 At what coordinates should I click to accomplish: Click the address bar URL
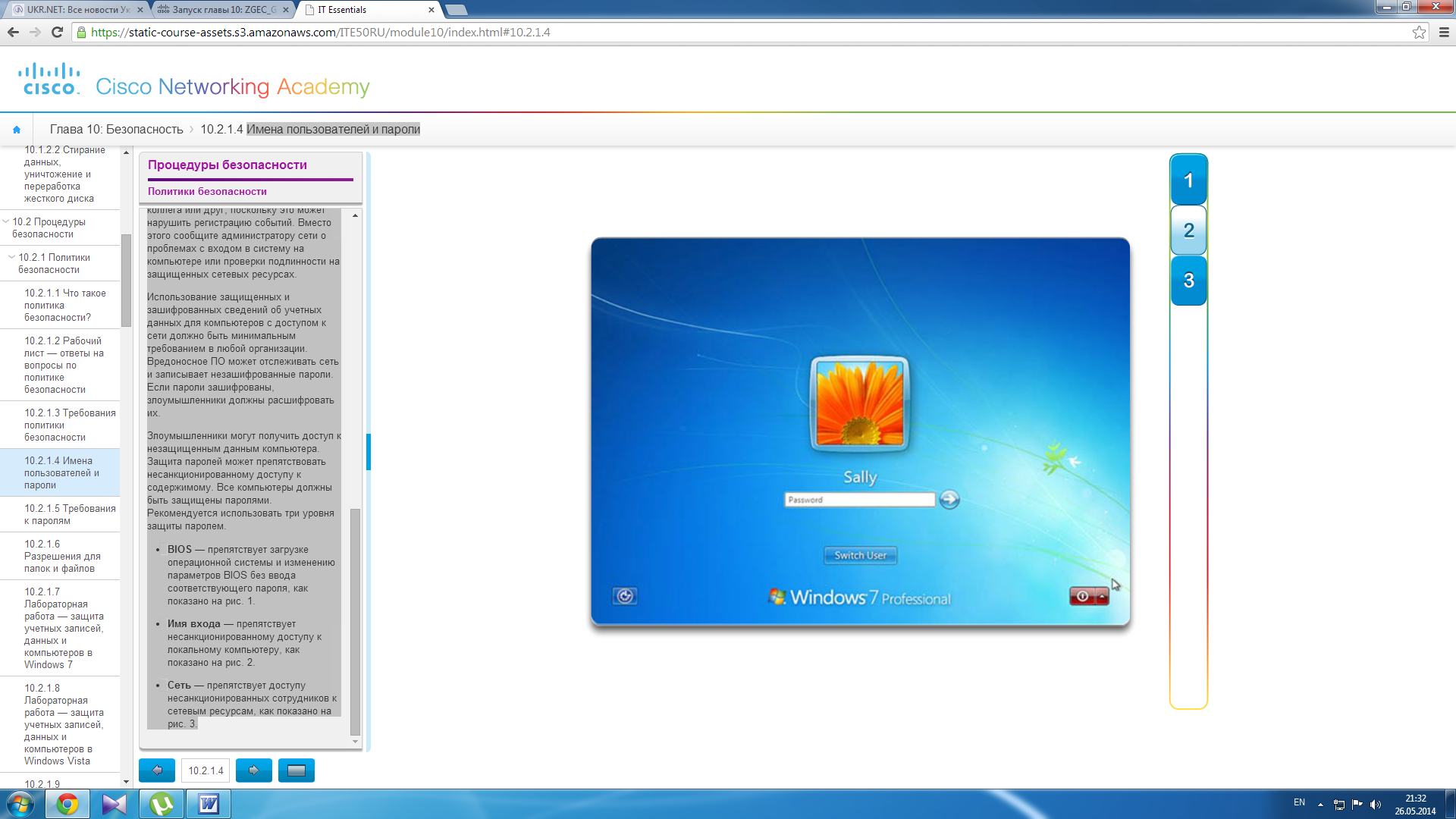pyautogui.click(x=320, y=32)
